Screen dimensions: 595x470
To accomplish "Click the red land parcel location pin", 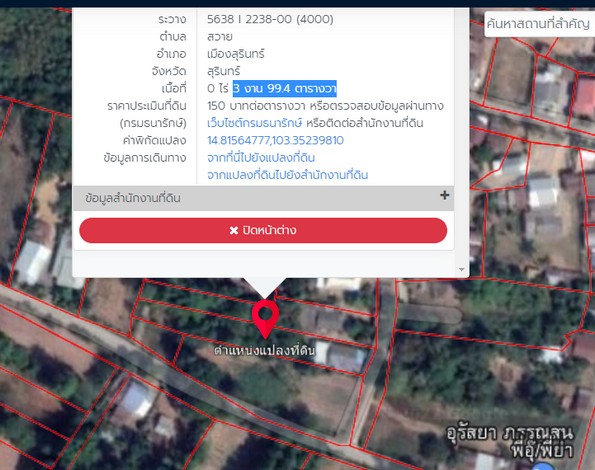I will point(265,318).
